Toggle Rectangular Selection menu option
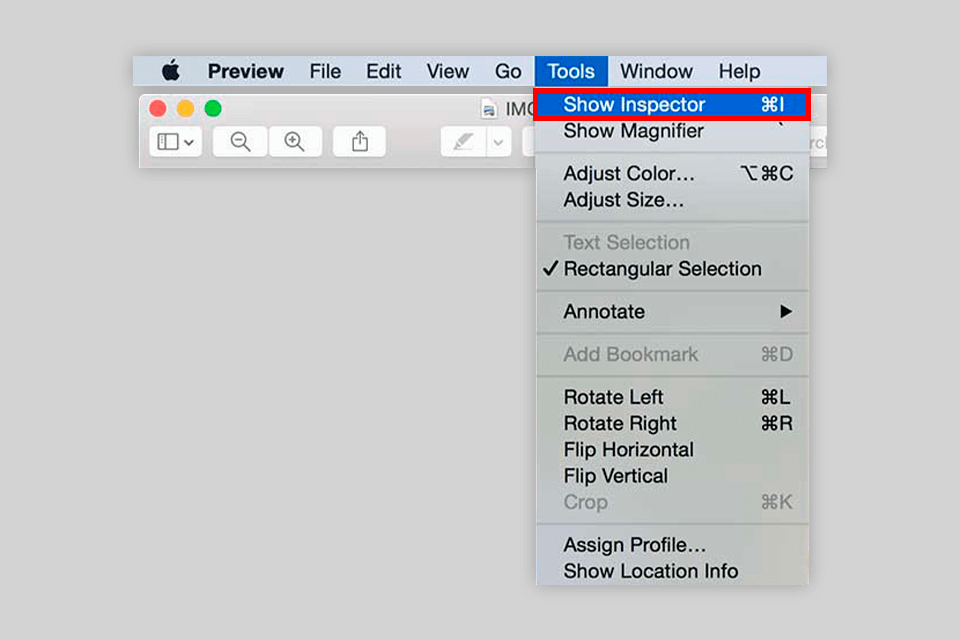Viewport: 960px width, 640px height. tap(662, 269)
